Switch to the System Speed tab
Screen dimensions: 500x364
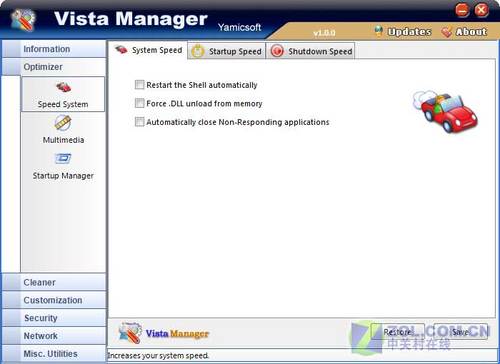click(148, 50)
